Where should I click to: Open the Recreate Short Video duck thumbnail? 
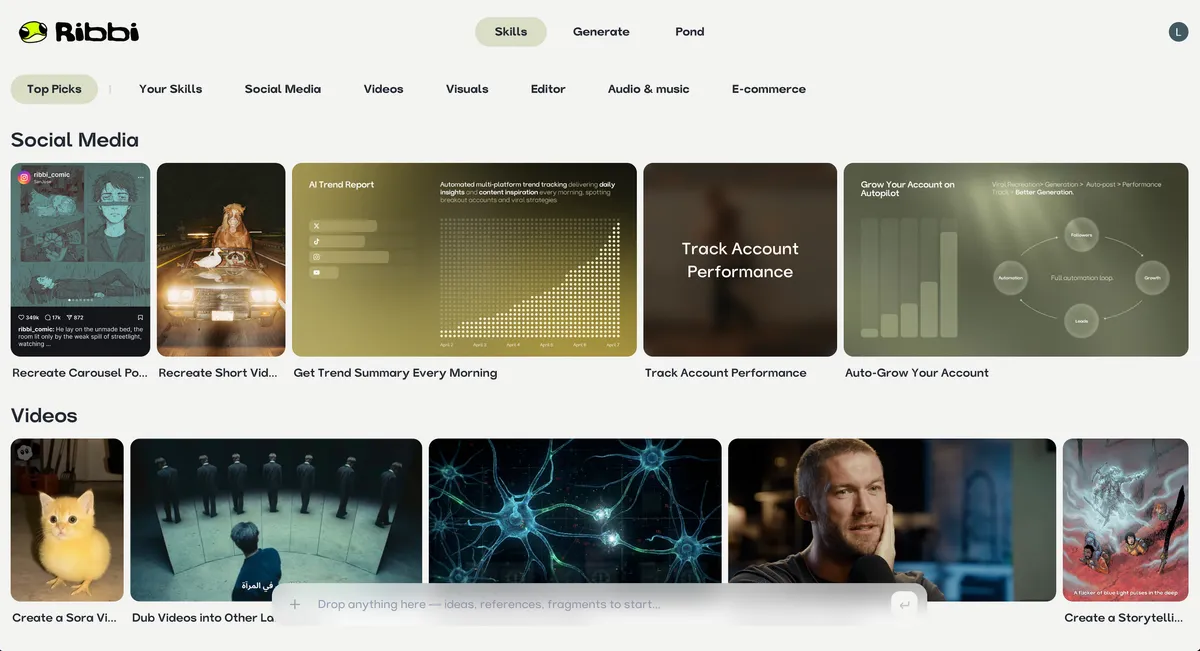221,260
